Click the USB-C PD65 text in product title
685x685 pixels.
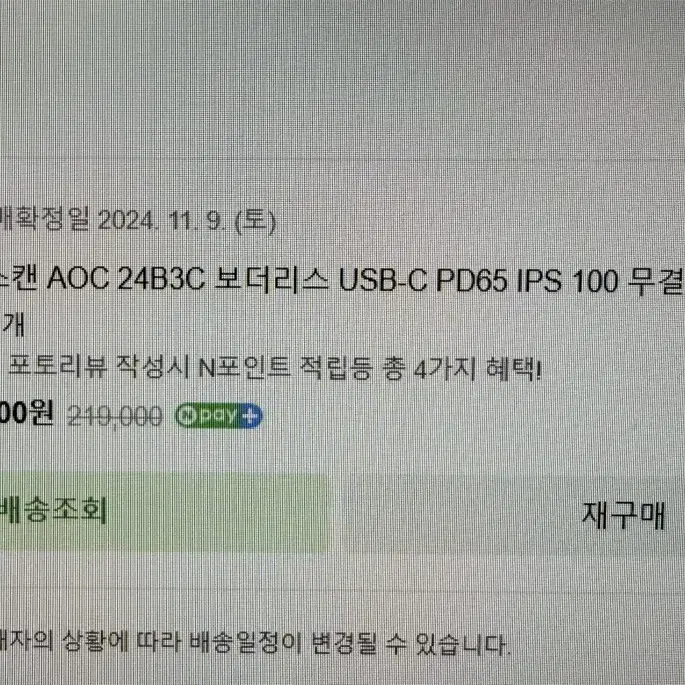pos(423,280)
